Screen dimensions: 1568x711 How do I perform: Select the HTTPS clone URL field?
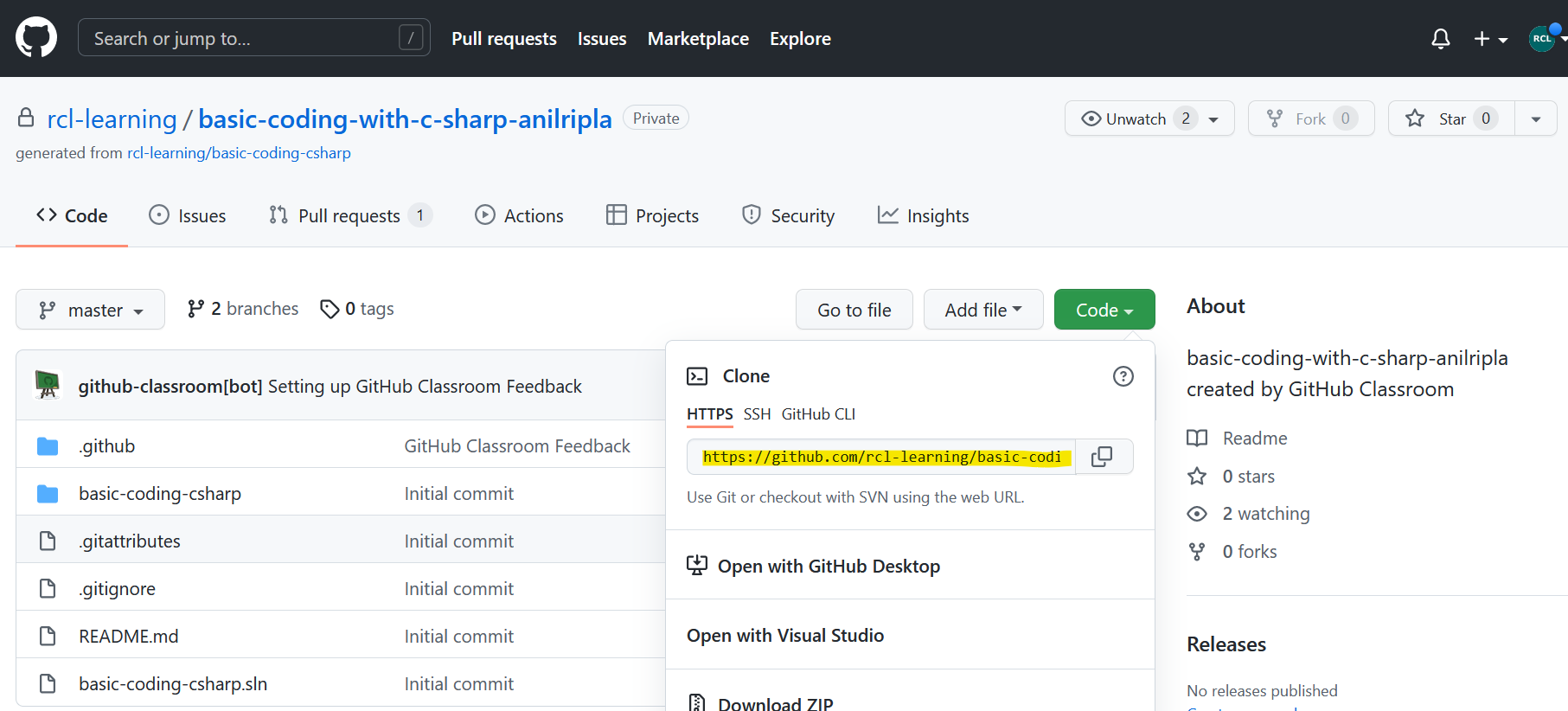point(881,457)
